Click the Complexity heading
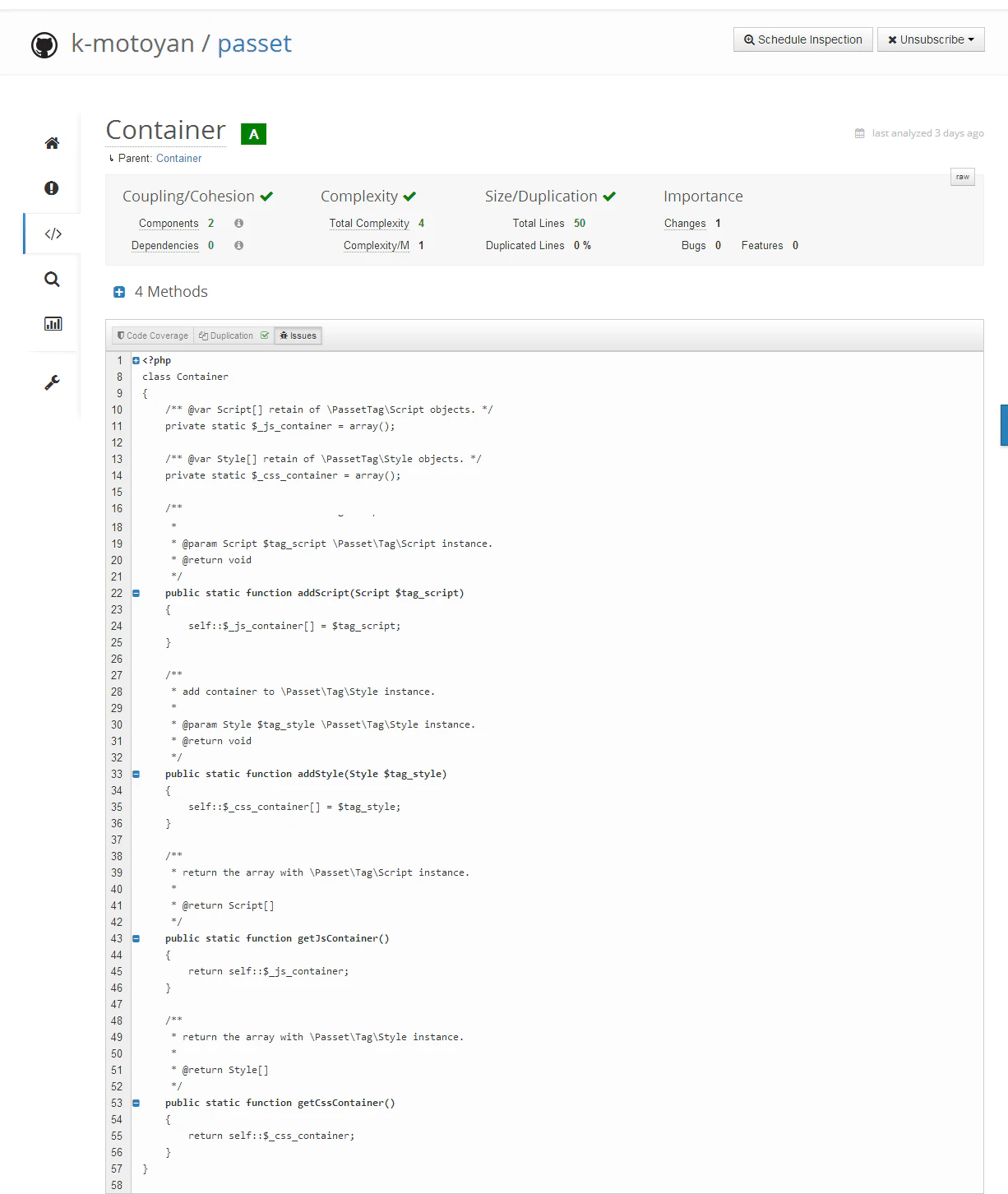 coord(359,196)
